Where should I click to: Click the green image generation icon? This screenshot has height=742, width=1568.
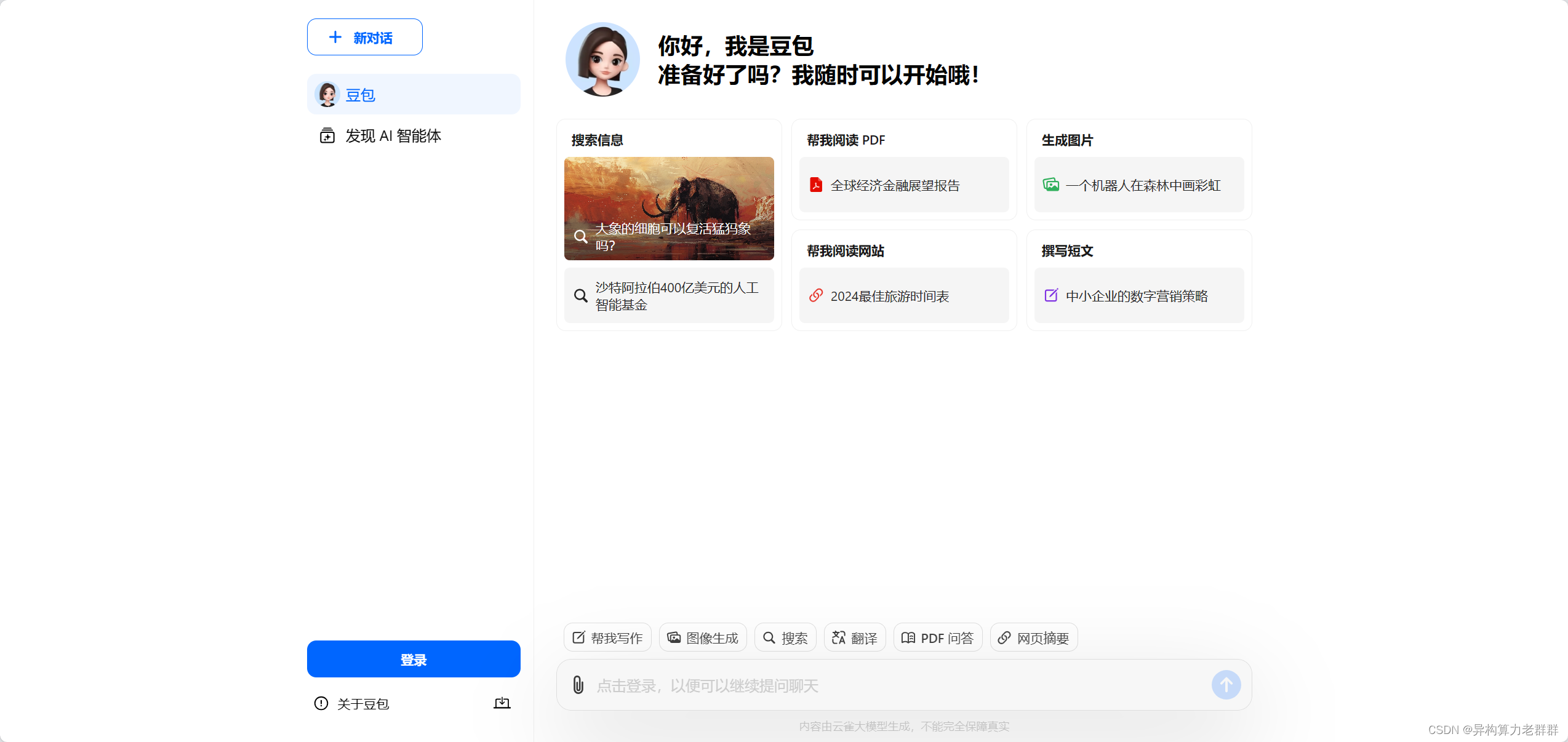(1051, 185)
